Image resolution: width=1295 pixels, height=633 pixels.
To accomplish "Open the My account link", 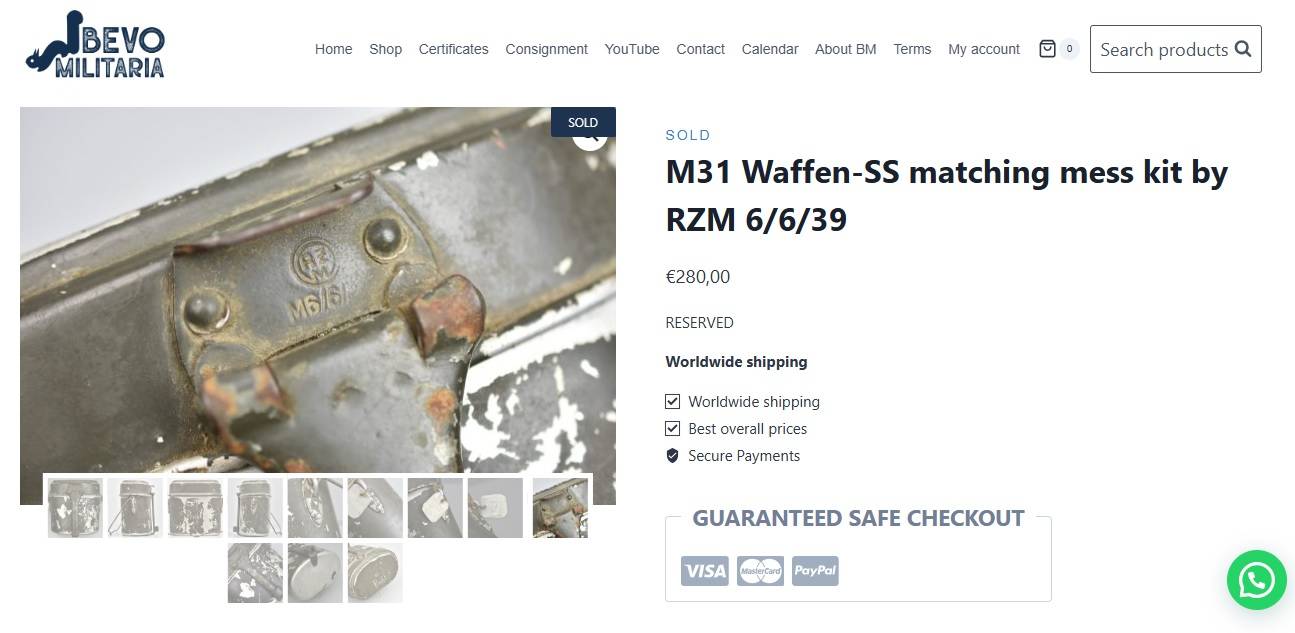I will point(984,49).
